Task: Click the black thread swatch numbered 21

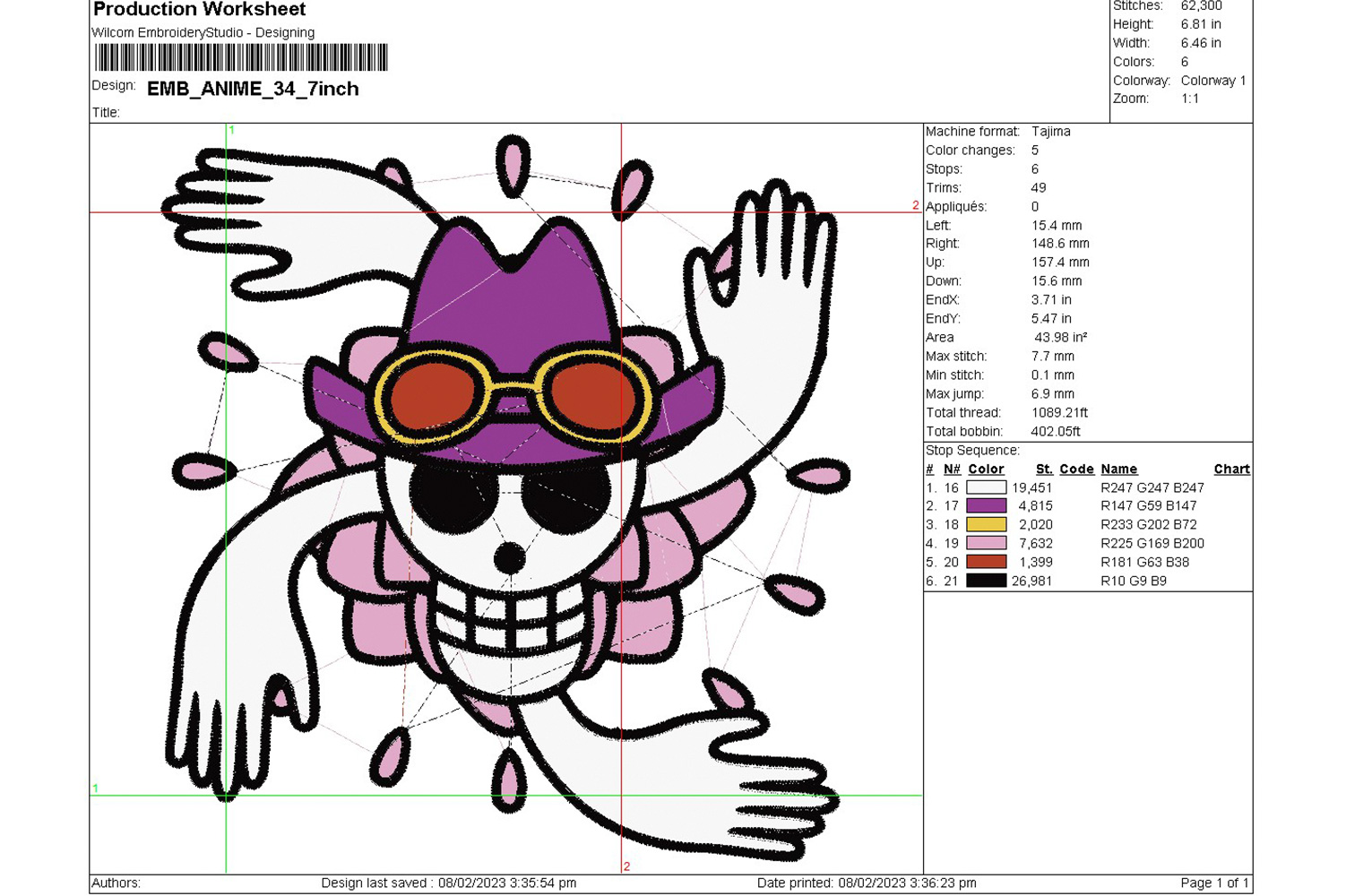Action: (x=986, y=582)
